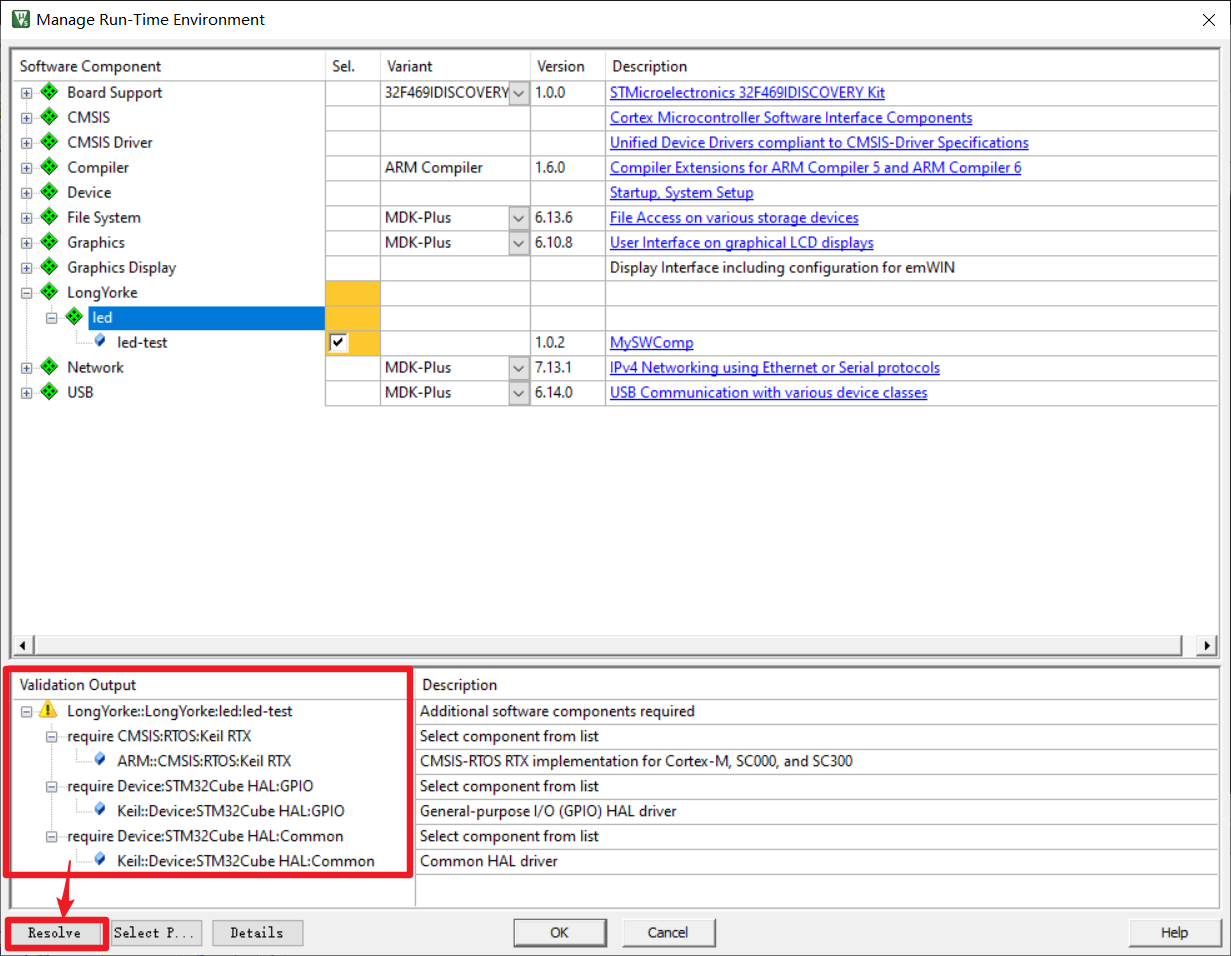Click the green diamond icon beside Board Support

tap(49, 92)
